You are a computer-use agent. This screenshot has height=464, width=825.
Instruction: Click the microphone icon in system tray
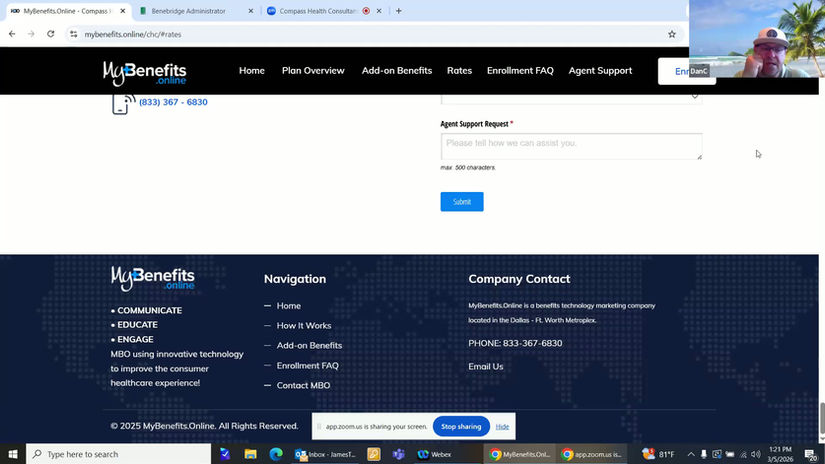(703, 454)
